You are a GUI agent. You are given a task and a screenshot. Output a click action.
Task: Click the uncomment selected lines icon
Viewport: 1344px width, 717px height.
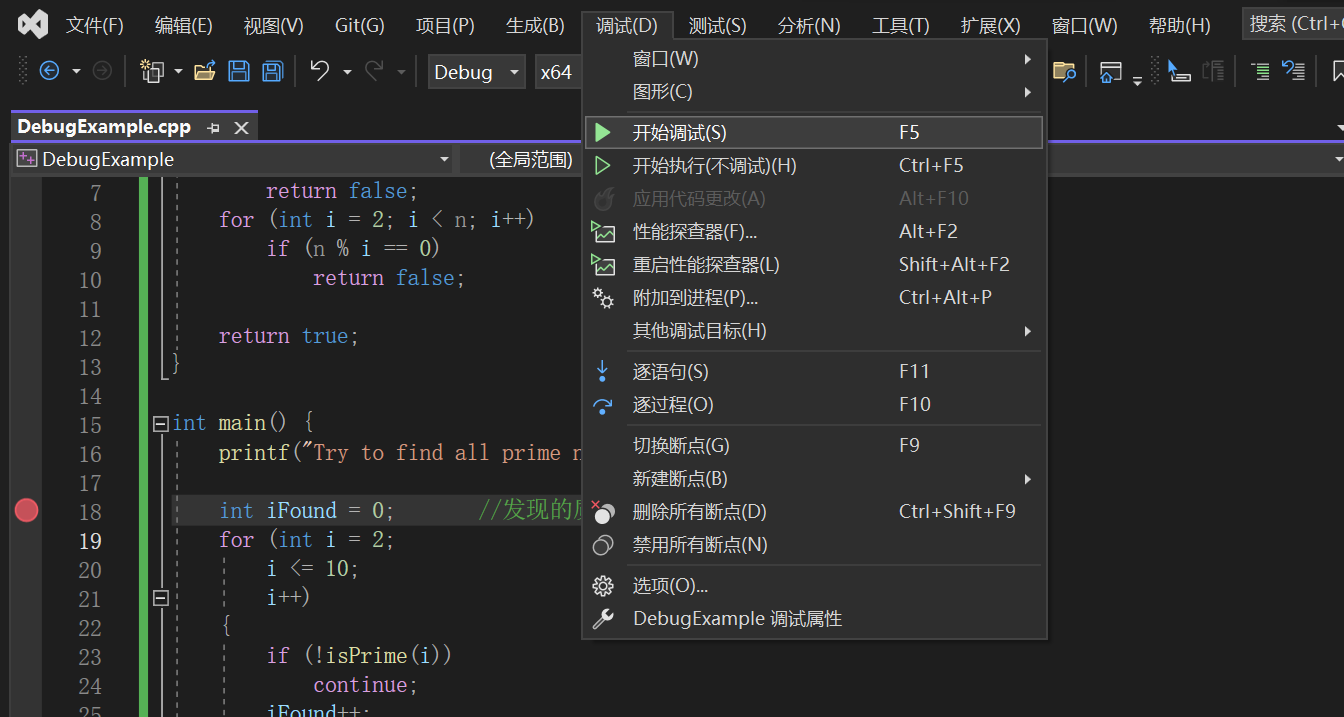tap(1294, 71)
